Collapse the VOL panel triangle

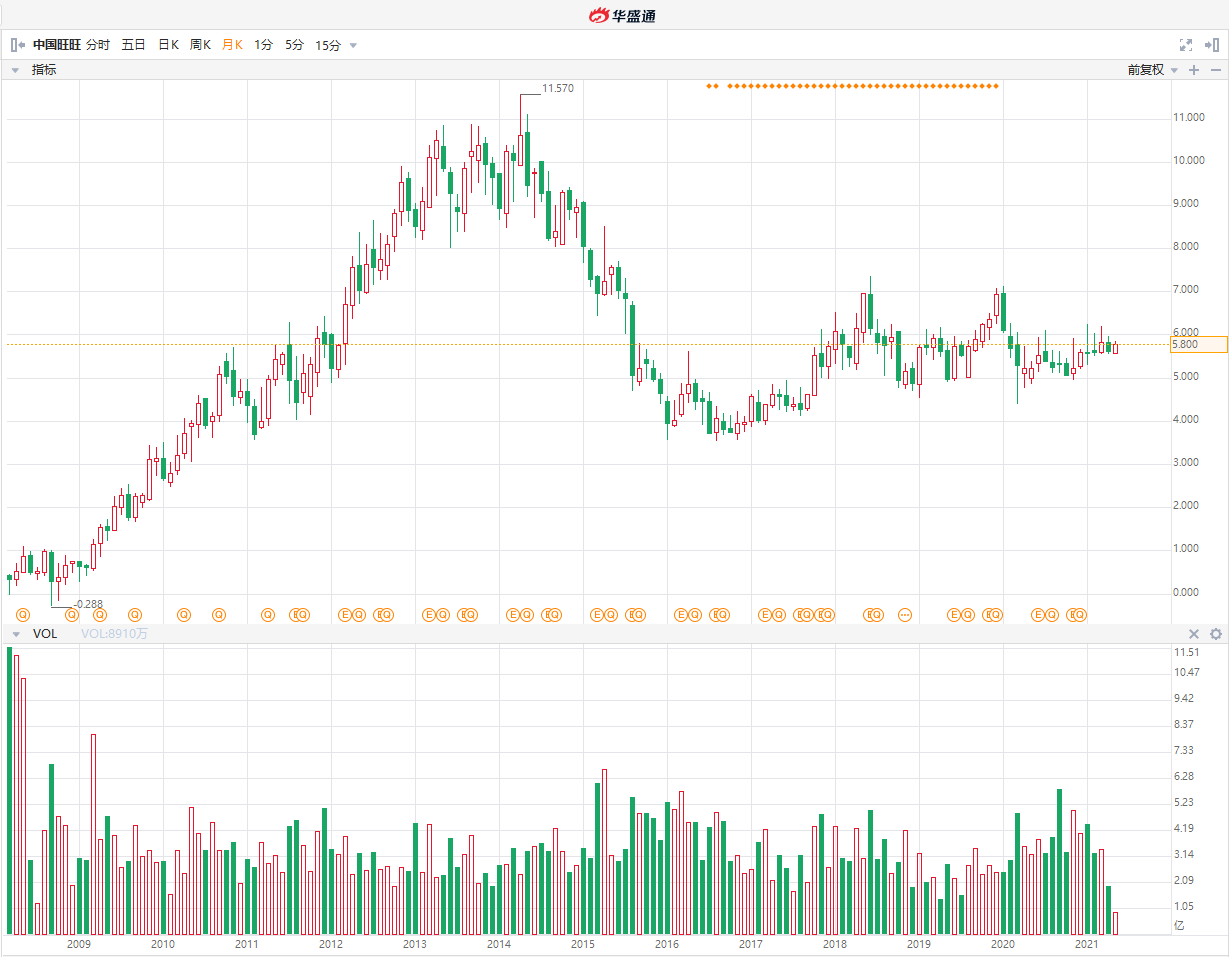tap(16, 634)
